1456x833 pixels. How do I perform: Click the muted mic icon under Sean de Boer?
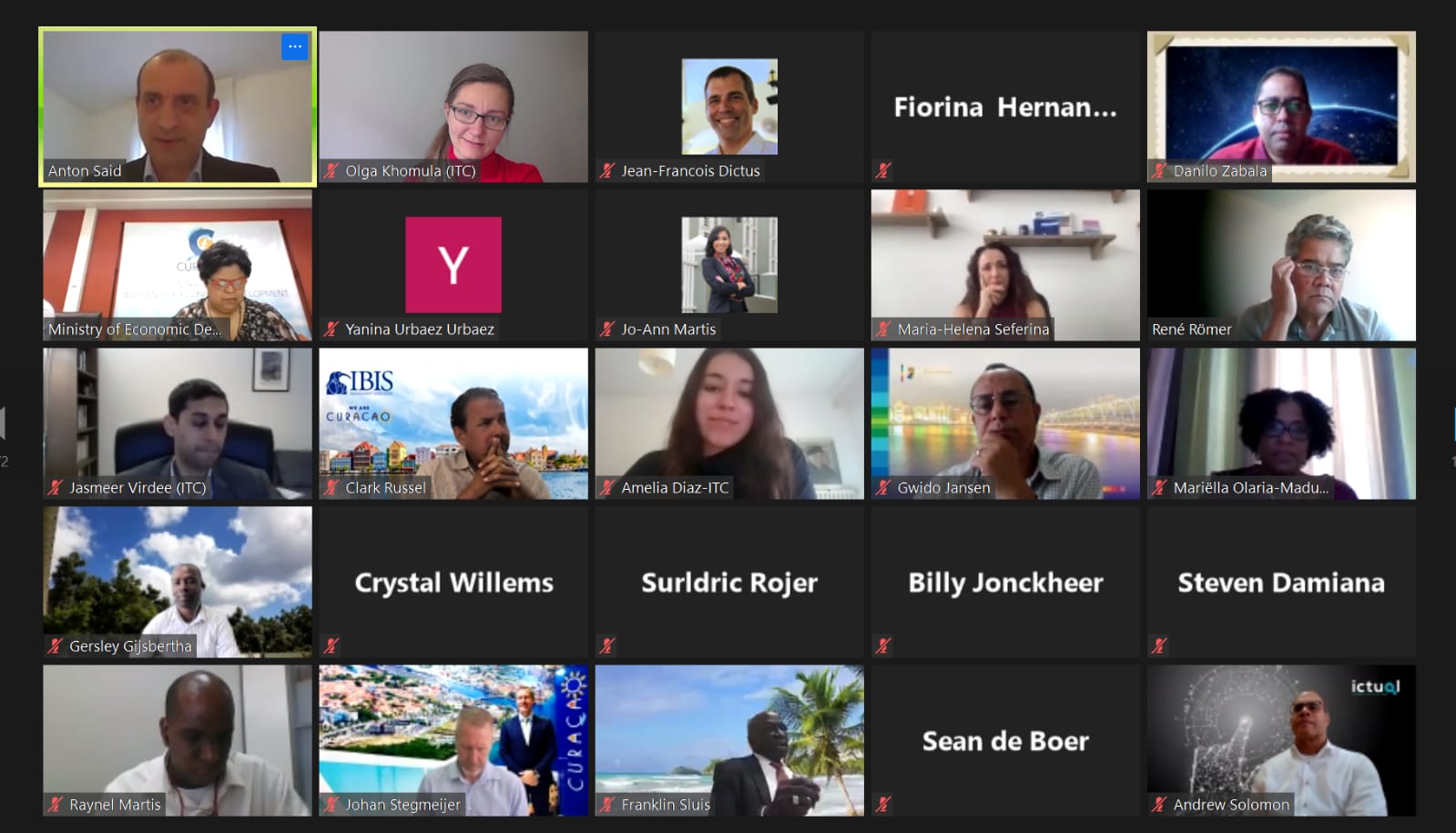[x=883, y=804]
